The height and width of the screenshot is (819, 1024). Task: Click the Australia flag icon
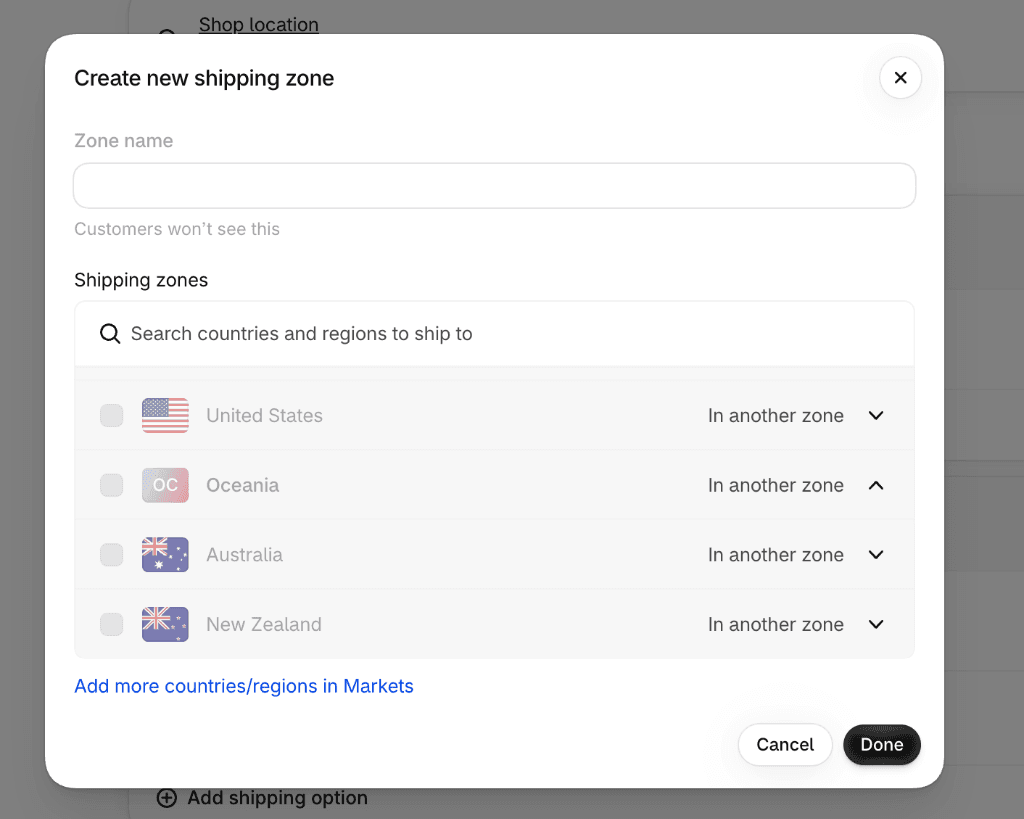pyautogui.click(x=165, y=554)
